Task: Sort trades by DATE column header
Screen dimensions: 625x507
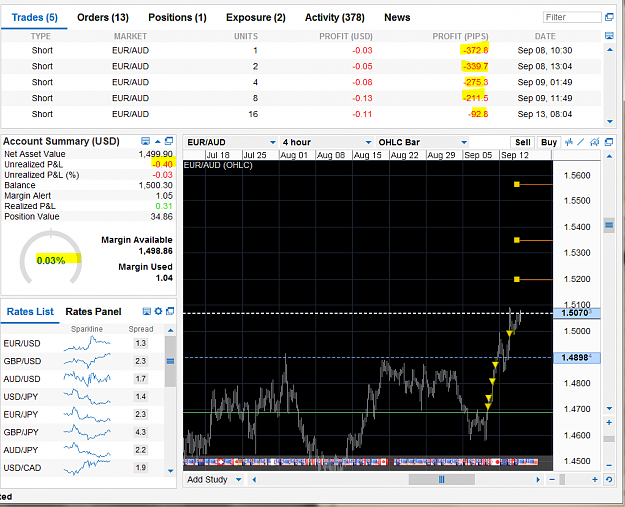Action: click(x=545, y=36)
